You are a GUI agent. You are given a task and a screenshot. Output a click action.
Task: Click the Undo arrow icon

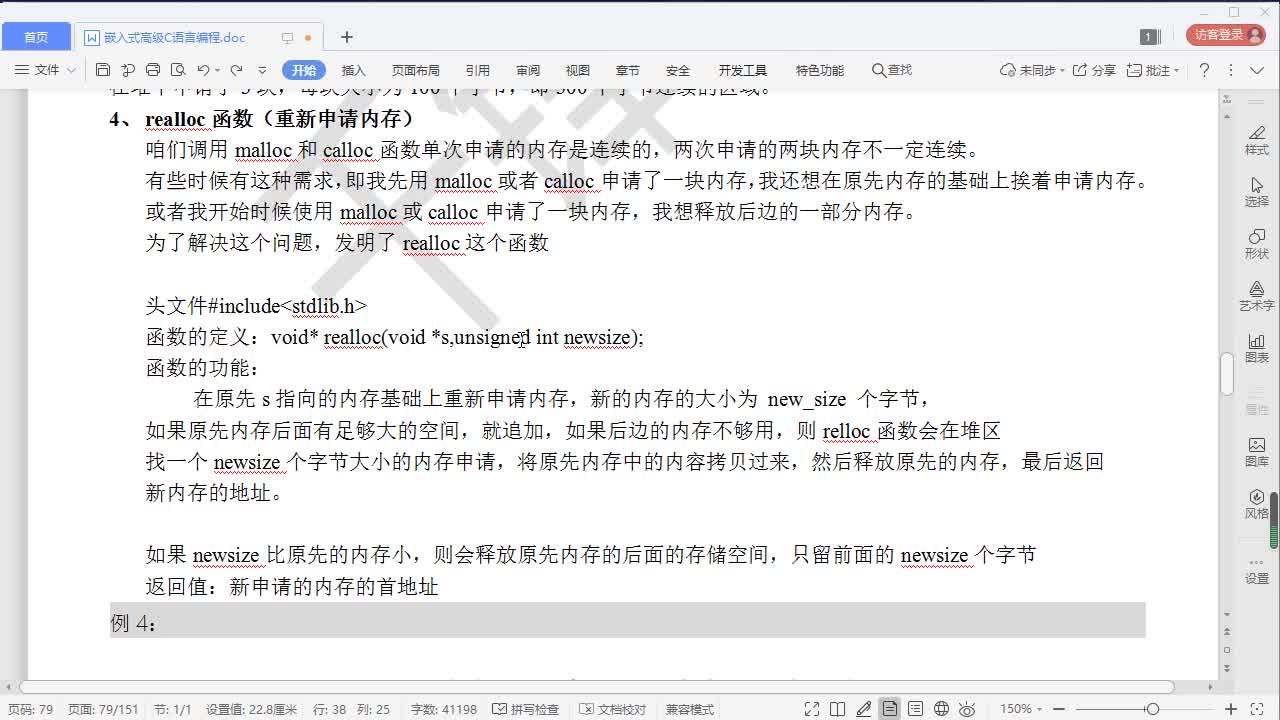point(203,70)
